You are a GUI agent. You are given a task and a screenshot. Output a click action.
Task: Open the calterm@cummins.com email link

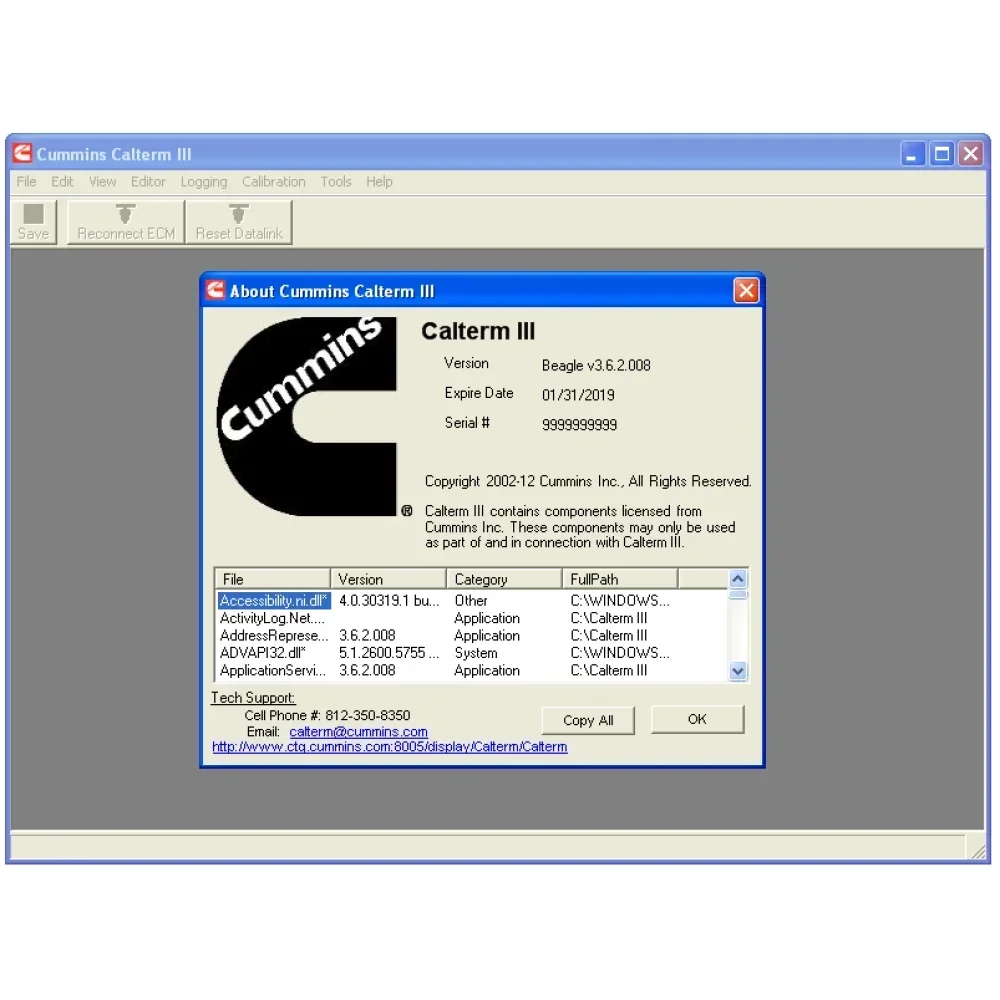pyautogui.click(x=358, y=732)
